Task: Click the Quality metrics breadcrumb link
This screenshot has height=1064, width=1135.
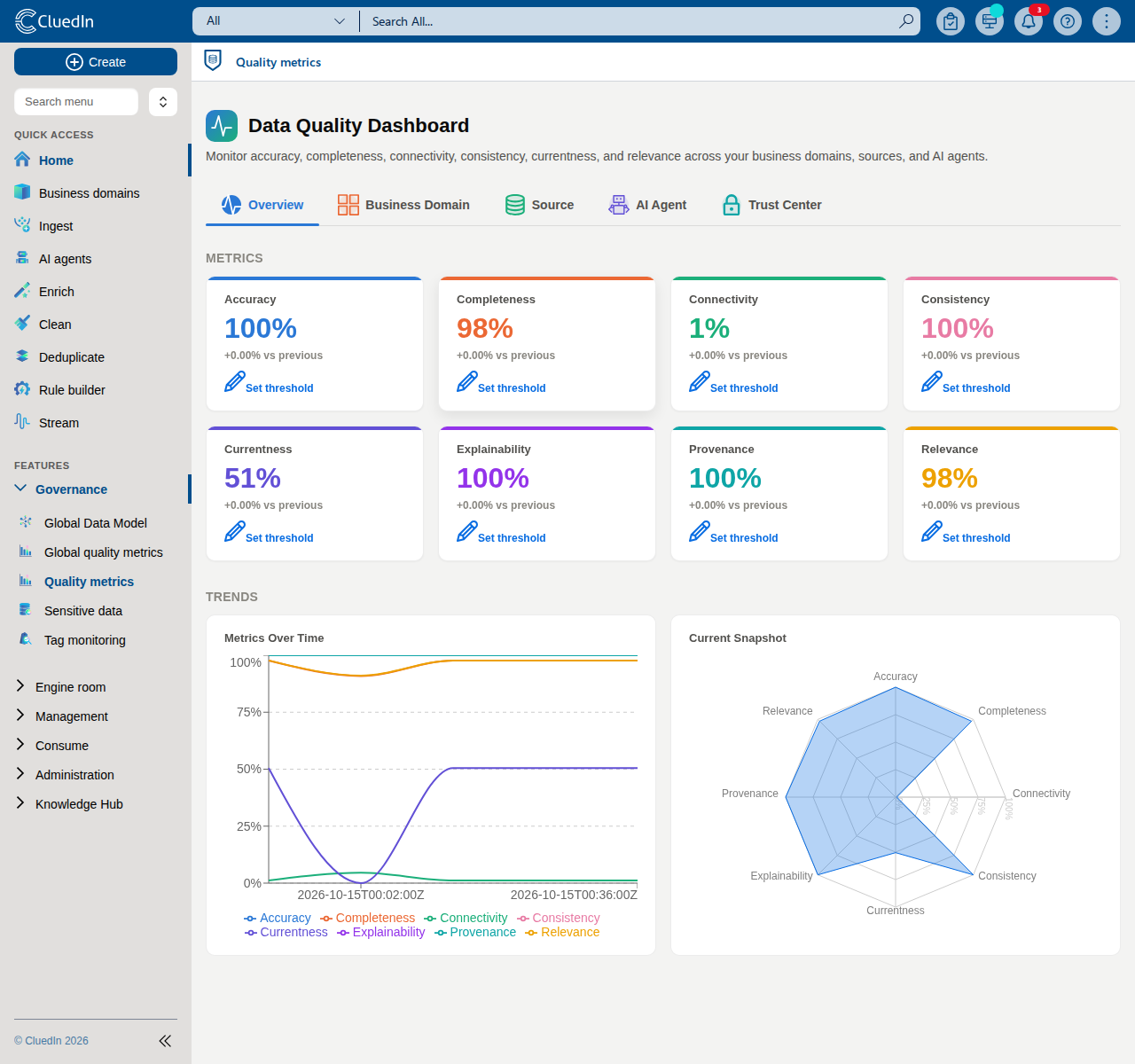Action: coord(278,62)
